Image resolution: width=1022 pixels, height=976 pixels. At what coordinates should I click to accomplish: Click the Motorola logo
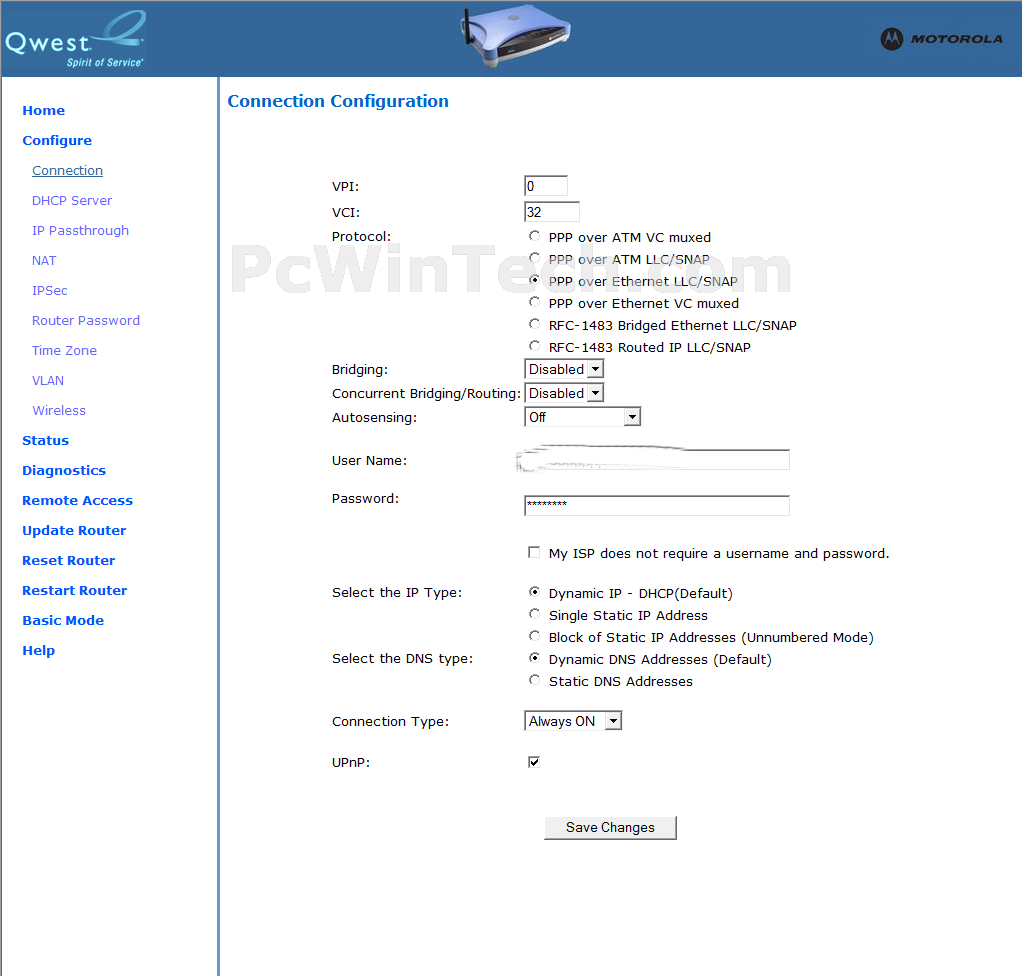[x=941, y=39]
